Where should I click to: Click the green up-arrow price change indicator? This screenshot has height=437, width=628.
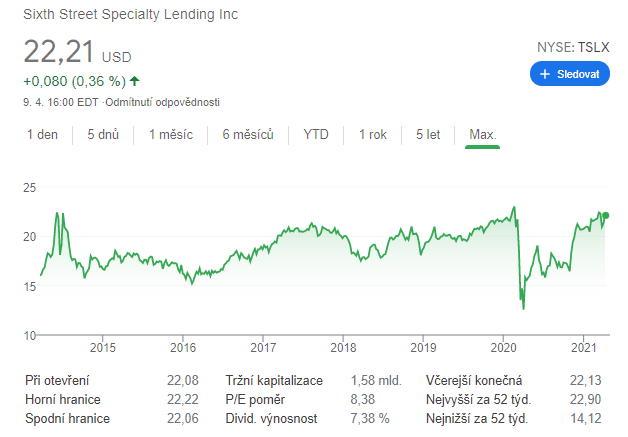click(135, 81)
